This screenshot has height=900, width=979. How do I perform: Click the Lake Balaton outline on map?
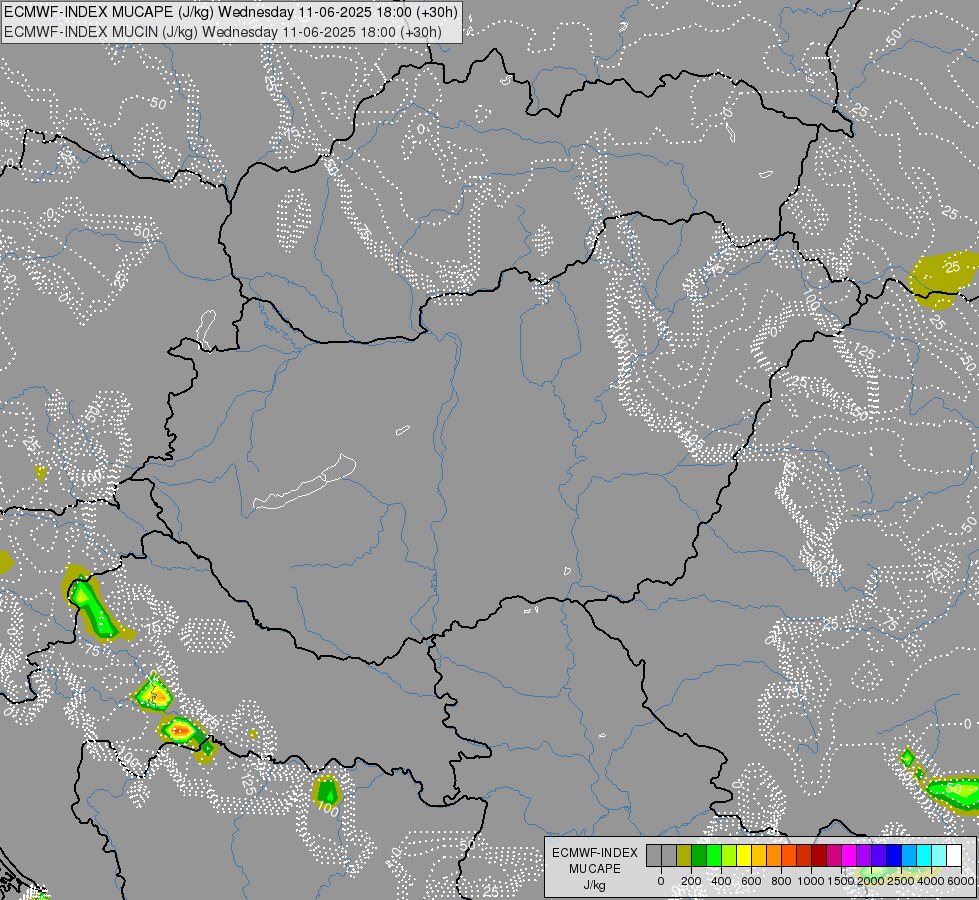point(305,482)
